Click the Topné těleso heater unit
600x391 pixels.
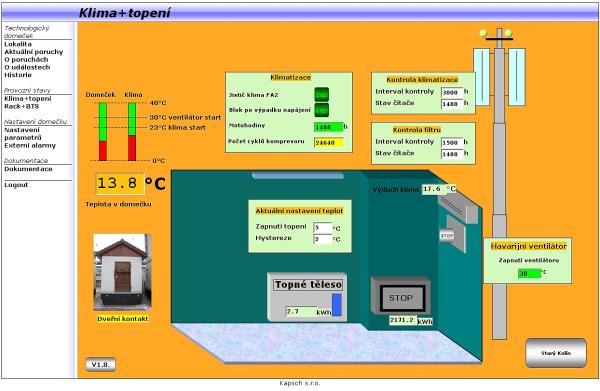[307, 297]
